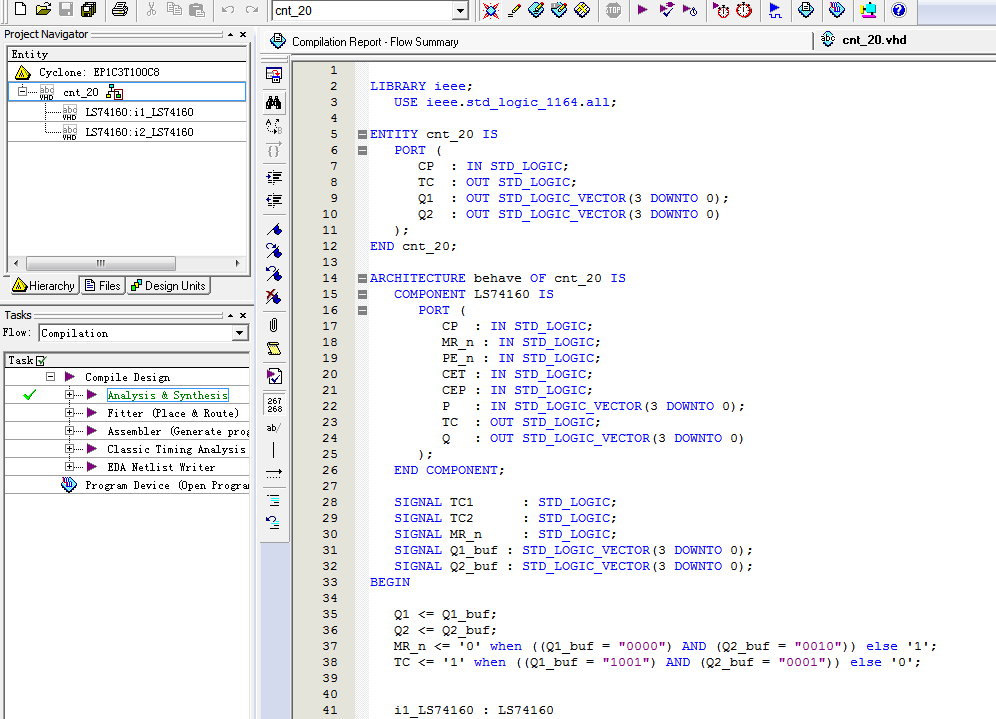
Task: Close the Tasks panel
Action: coord(243,315)
